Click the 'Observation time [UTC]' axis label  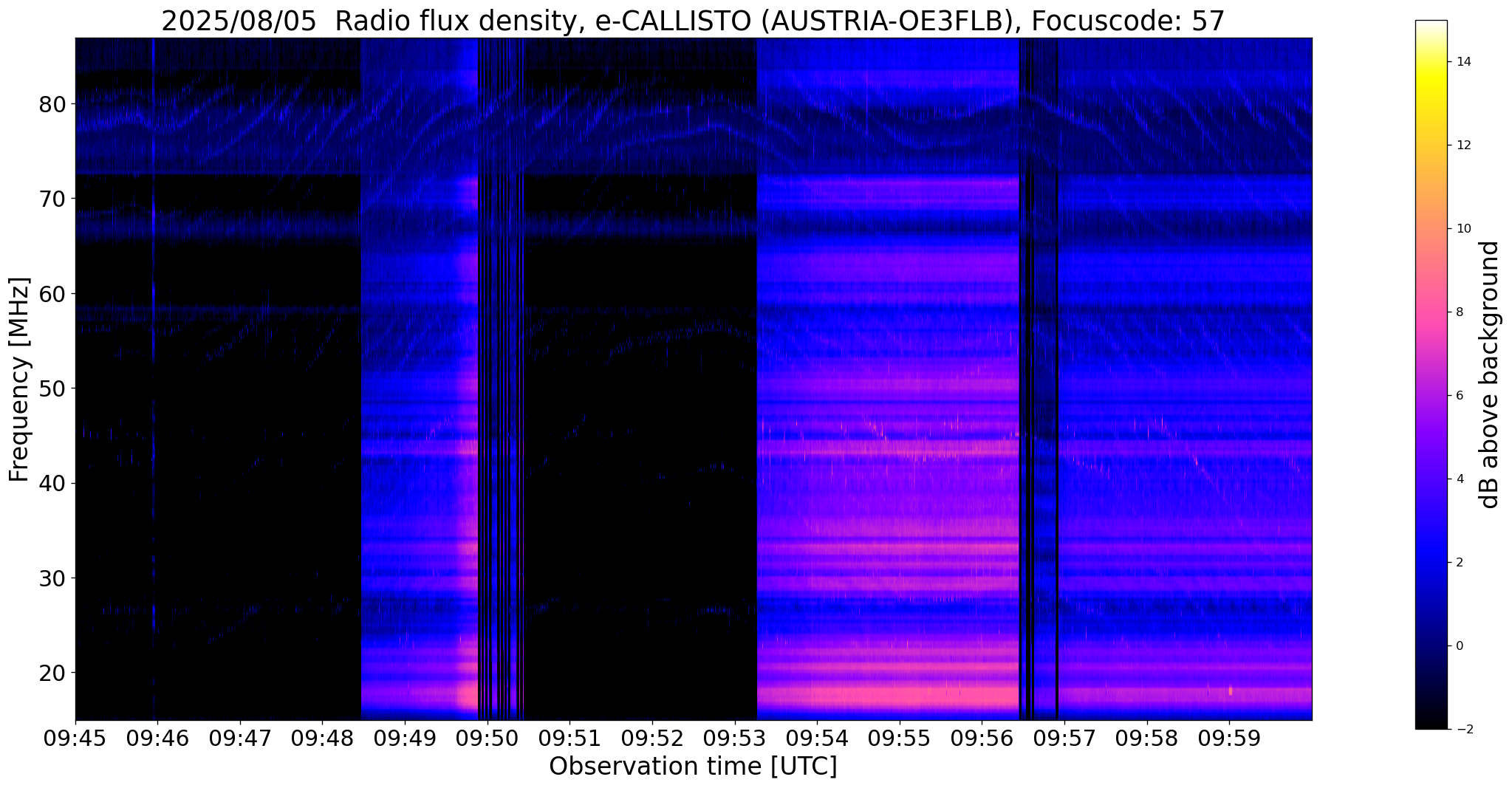click(693, 766)
